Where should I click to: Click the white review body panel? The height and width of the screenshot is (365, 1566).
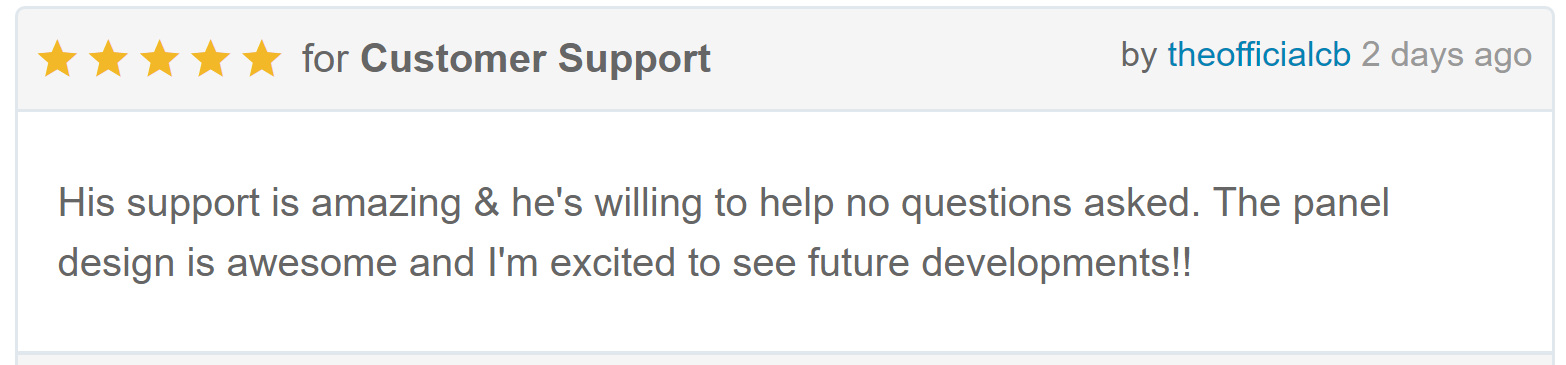[x=783, y=232]
